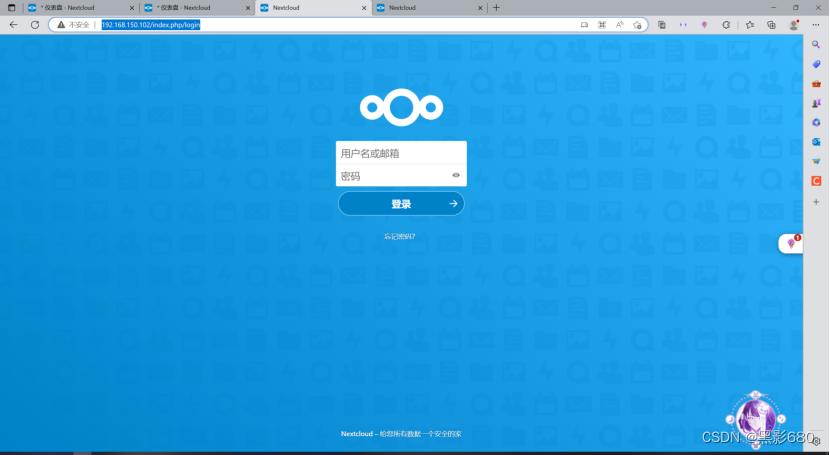Open sidebar orange C icon
This screenshot has width=830, height=455.
click(816, 181)
